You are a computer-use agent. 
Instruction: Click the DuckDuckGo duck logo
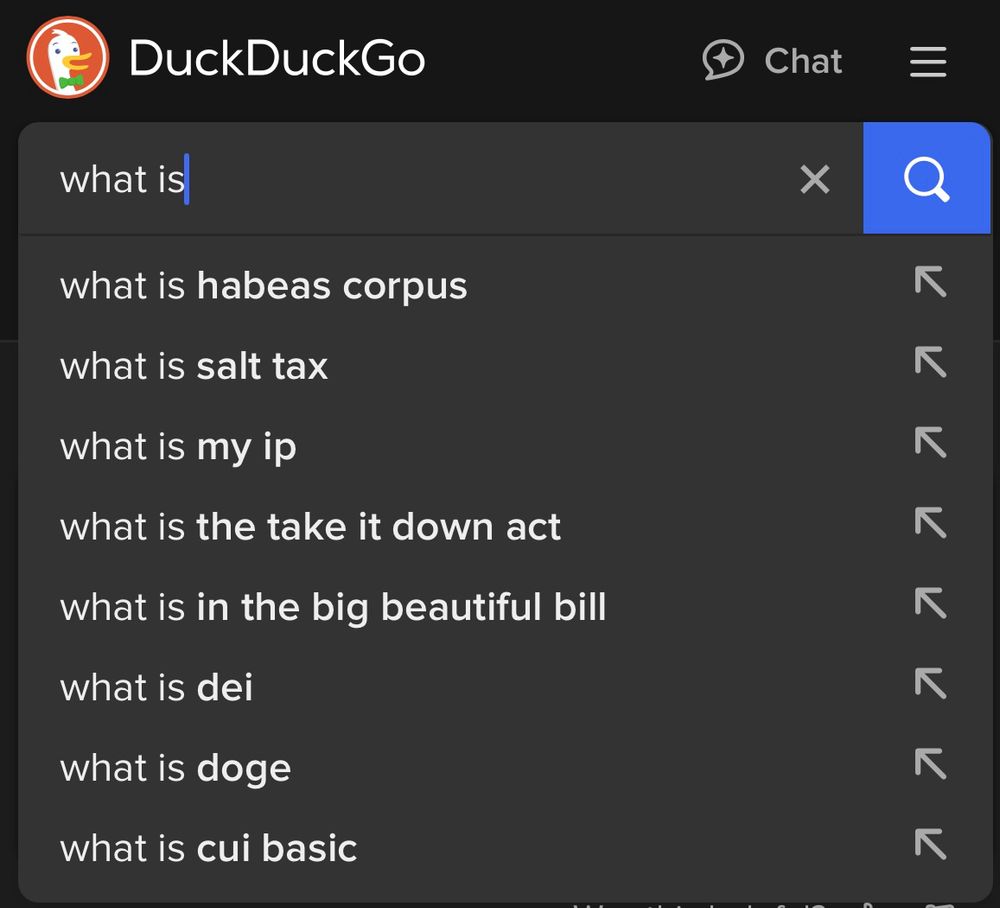pyautogui.click(x=68, y=57)
